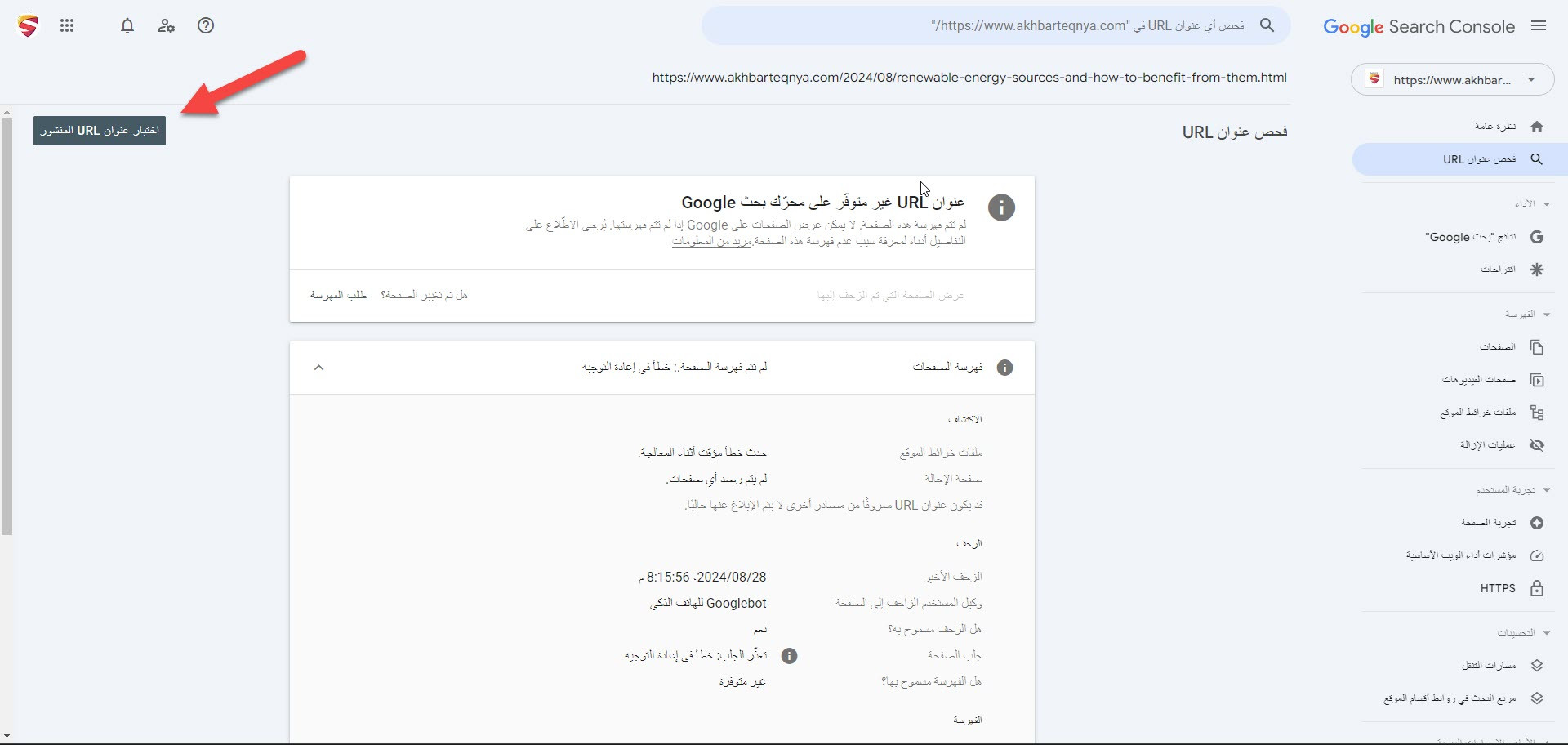Open the help question mark icon
The image size is (1568, 745).
click(206, 26)
